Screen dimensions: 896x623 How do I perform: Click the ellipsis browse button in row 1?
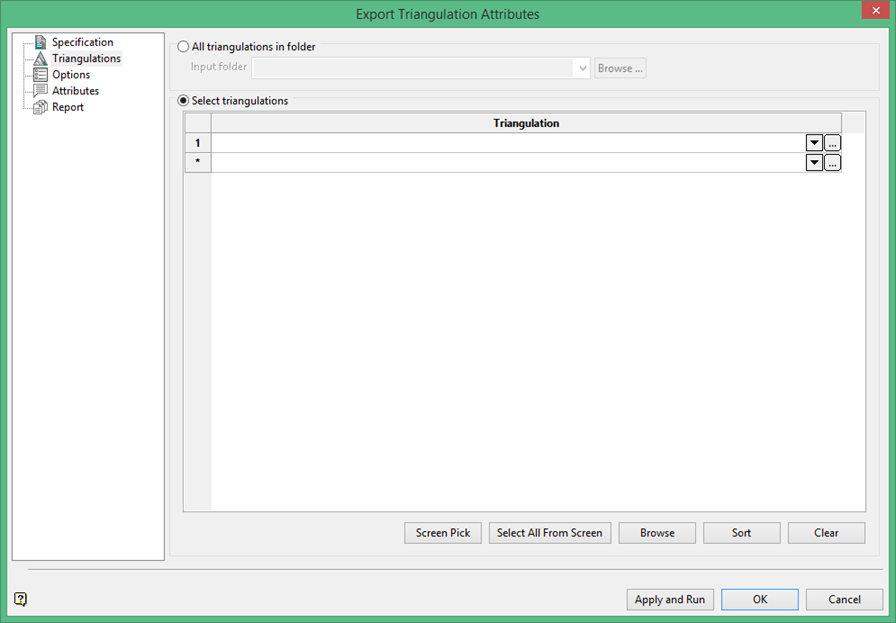coord(832,143)
